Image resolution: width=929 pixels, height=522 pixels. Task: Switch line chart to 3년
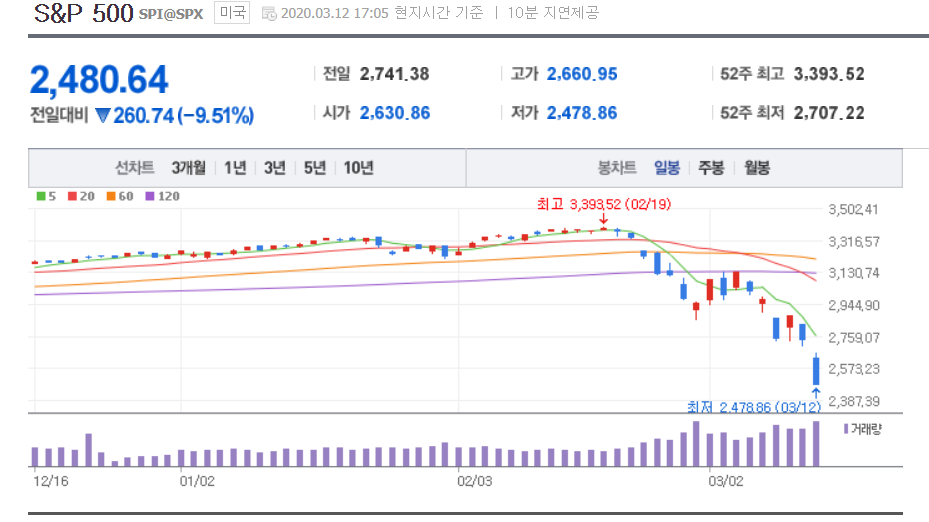tap(274, 168)
